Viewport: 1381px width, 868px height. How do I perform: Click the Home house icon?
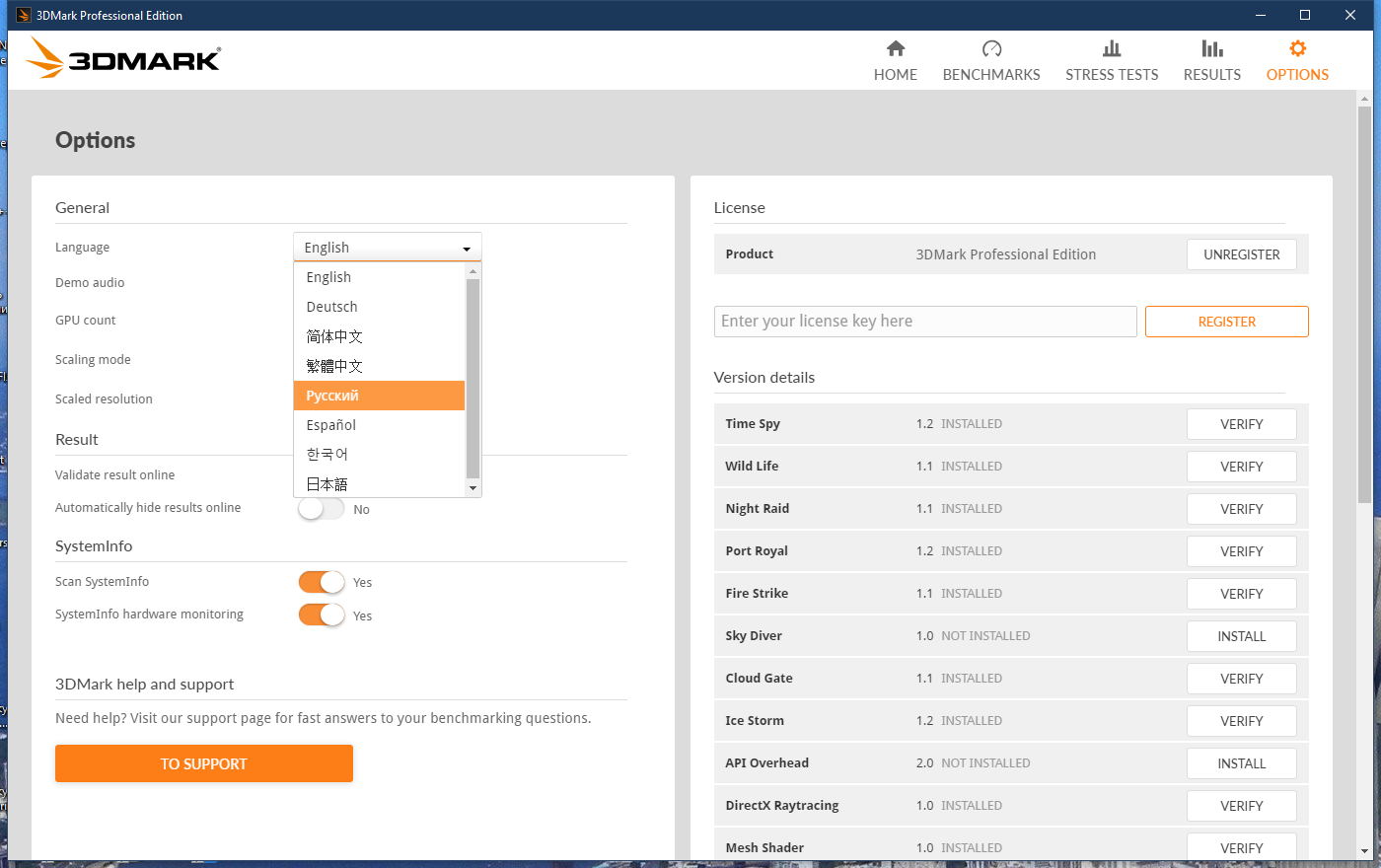[896, 48]
